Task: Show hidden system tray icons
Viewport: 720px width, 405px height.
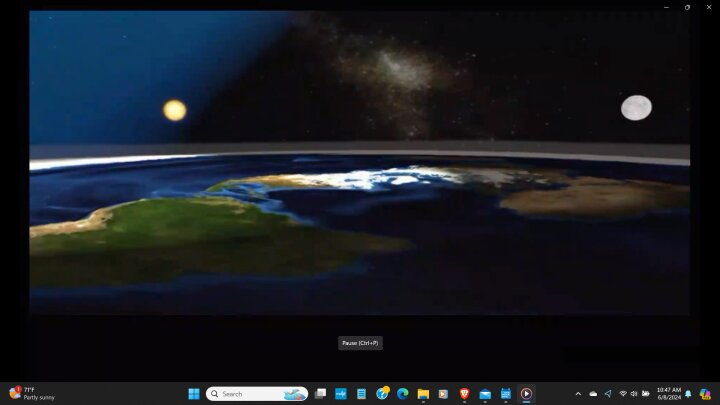Action: (x=578, y=394)
